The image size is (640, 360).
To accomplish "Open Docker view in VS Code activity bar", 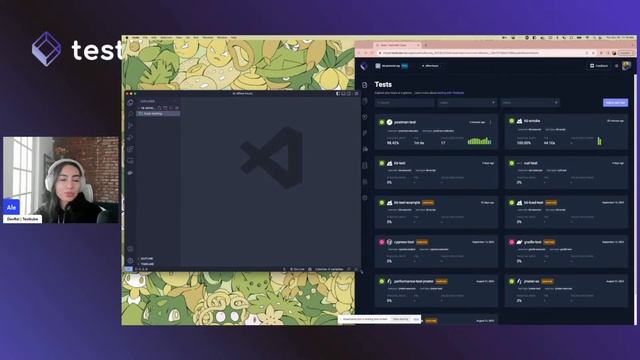I will pos(130,173).
